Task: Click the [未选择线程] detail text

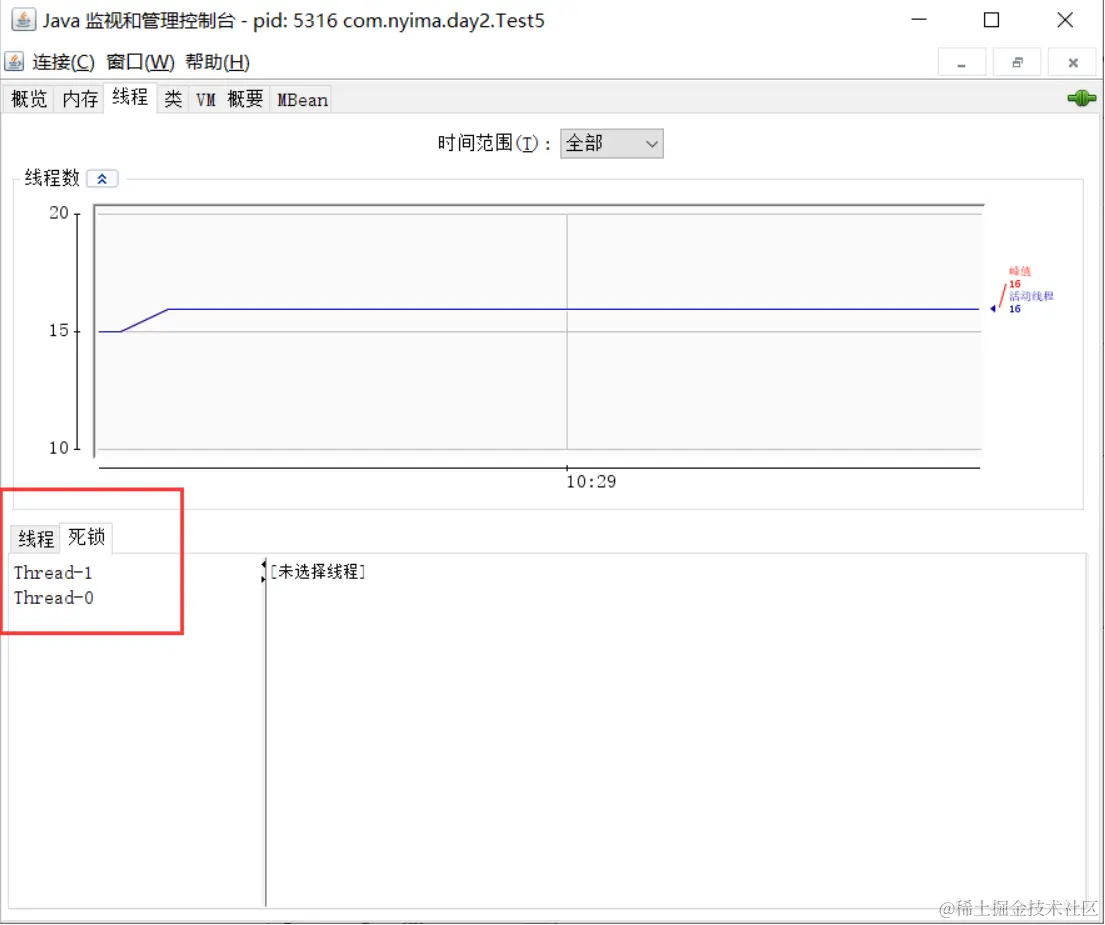Action: (318, 571)
